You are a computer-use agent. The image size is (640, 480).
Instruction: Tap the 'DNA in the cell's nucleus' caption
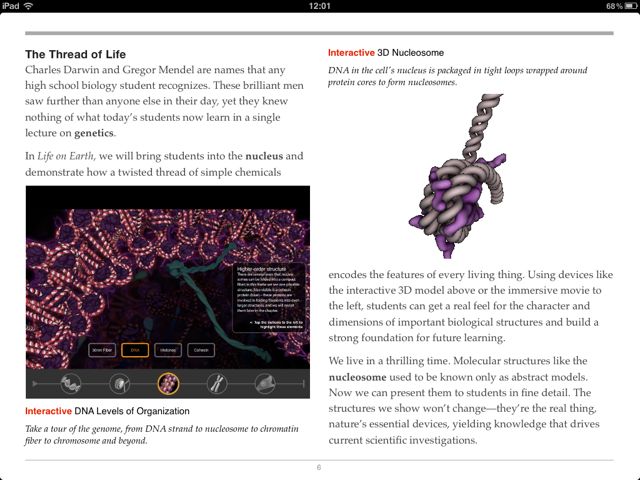pyautogui.click(x=458, y=76)
